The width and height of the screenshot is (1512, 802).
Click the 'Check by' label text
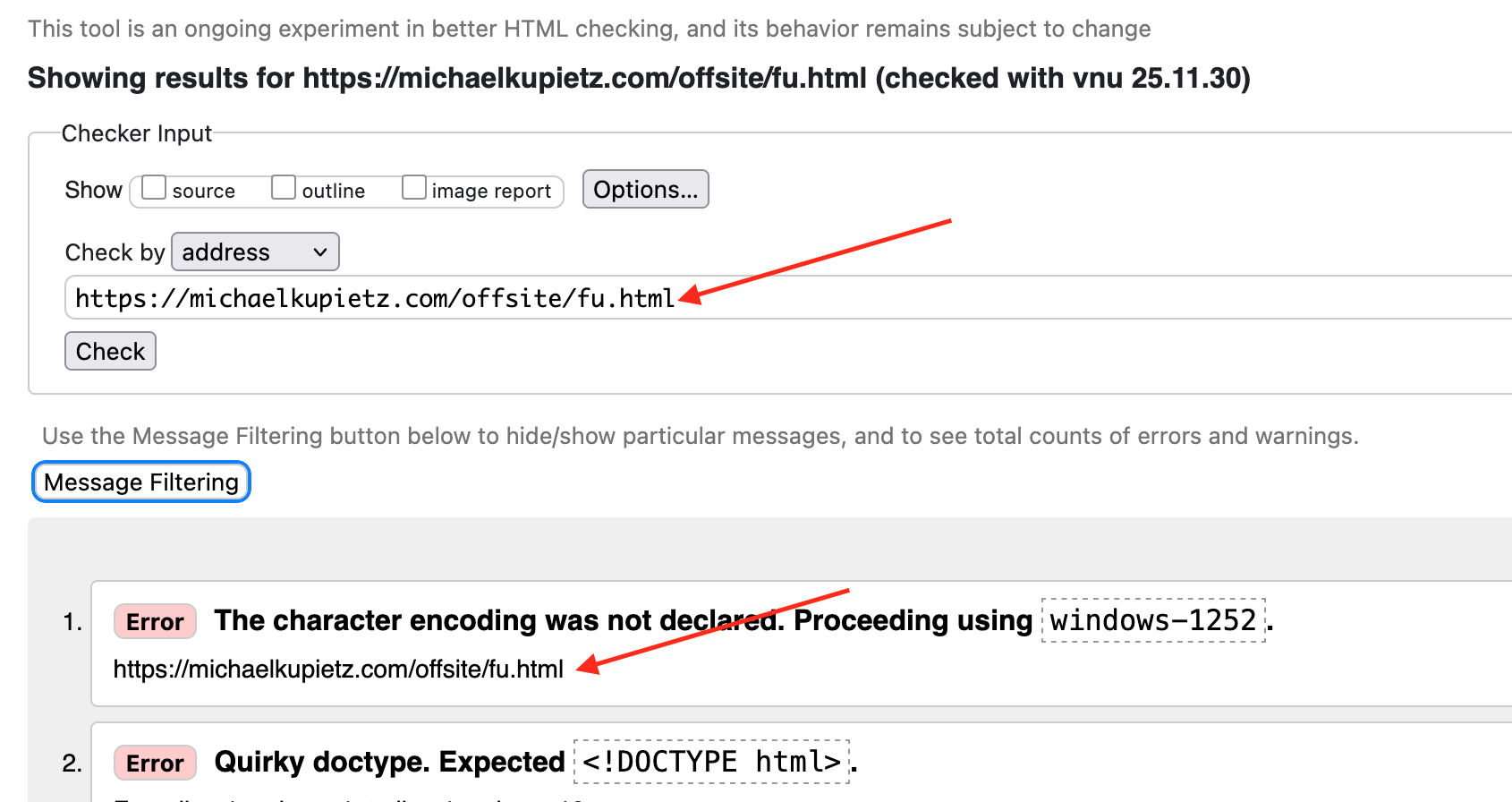click(x=115, y=252)
